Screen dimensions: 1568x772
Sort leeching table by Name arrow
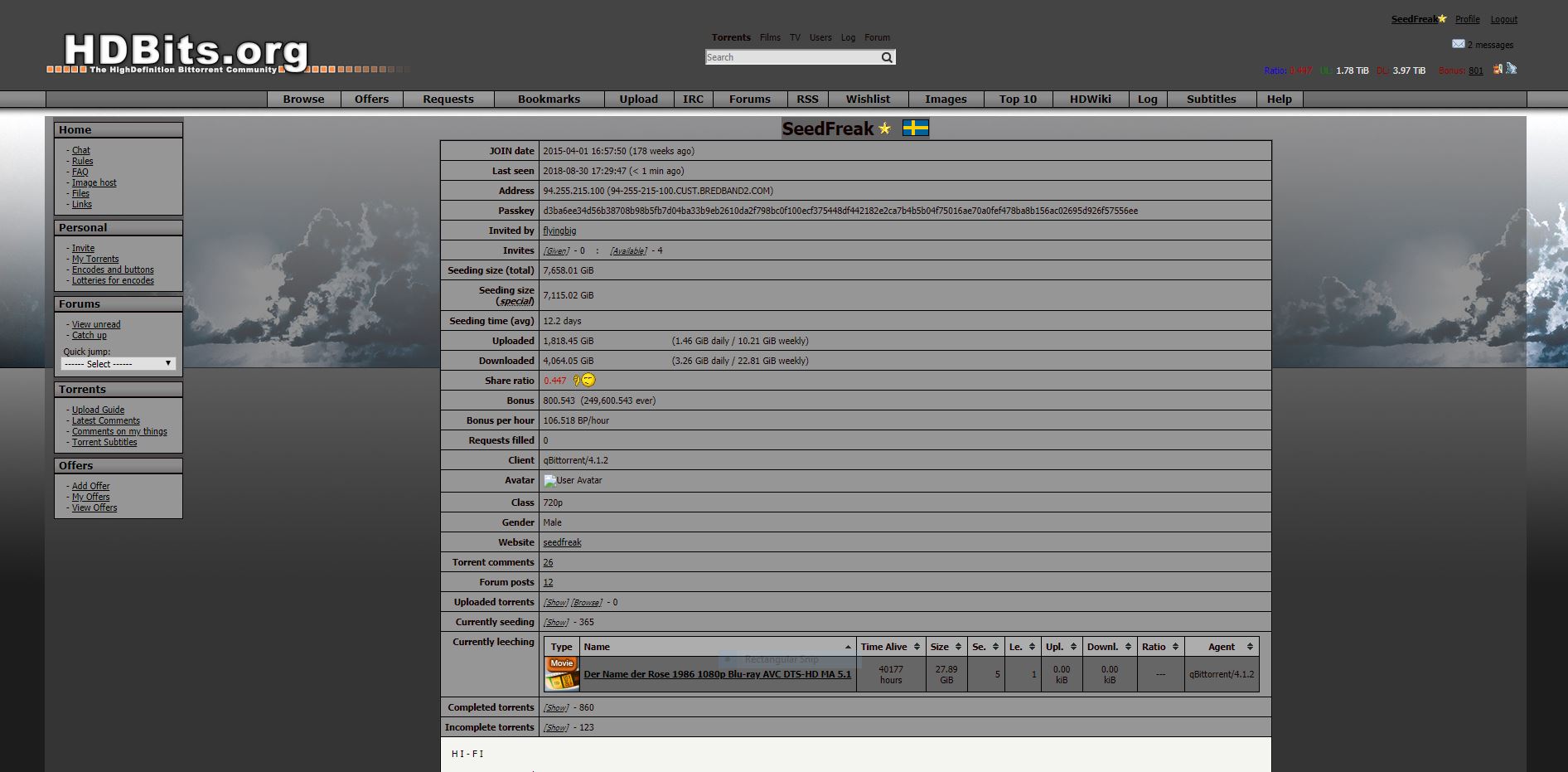point(848,647)
